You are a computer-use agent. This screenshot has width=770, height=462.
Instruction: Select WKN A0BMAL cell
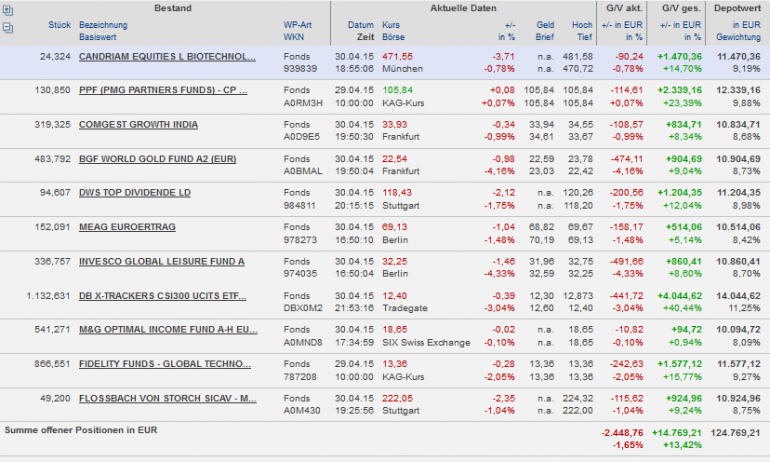point(303,171)
